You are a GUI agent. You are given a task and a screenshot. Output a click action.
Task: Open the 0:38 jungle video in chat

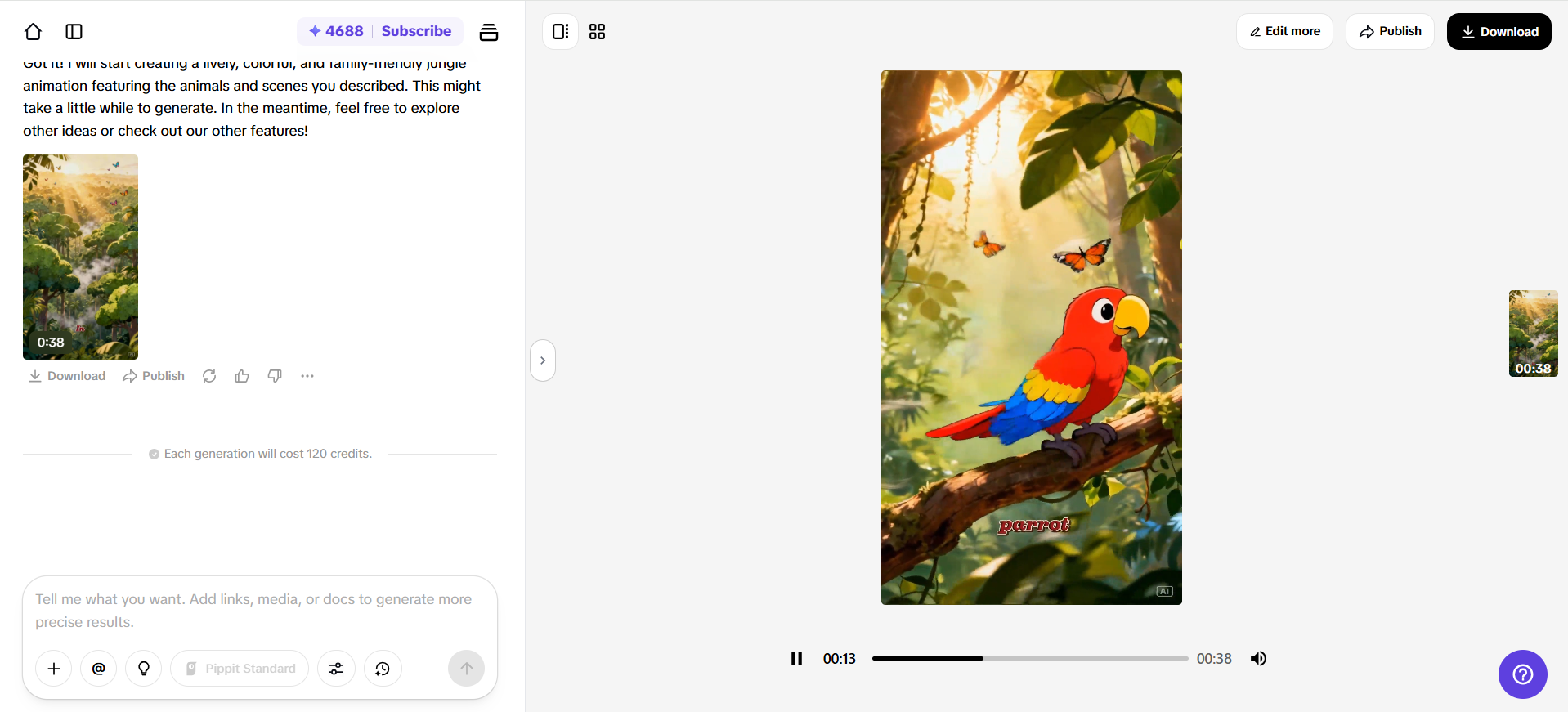click(80, 257)
